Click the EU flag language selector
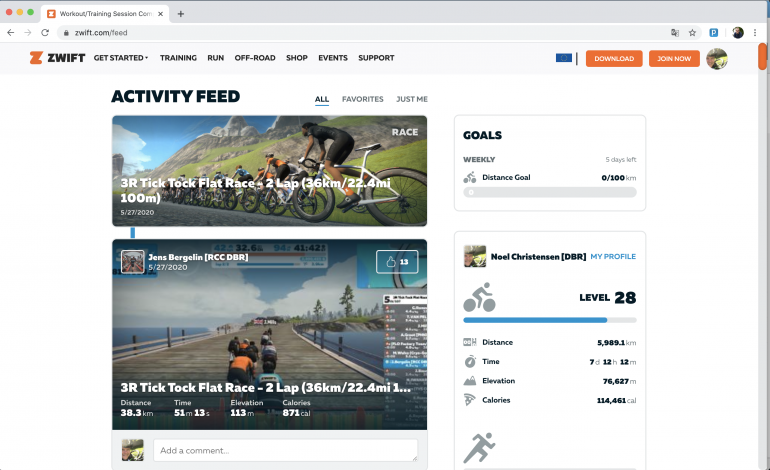Viewport: 770px width, 470px height. [x=564, y=58]
